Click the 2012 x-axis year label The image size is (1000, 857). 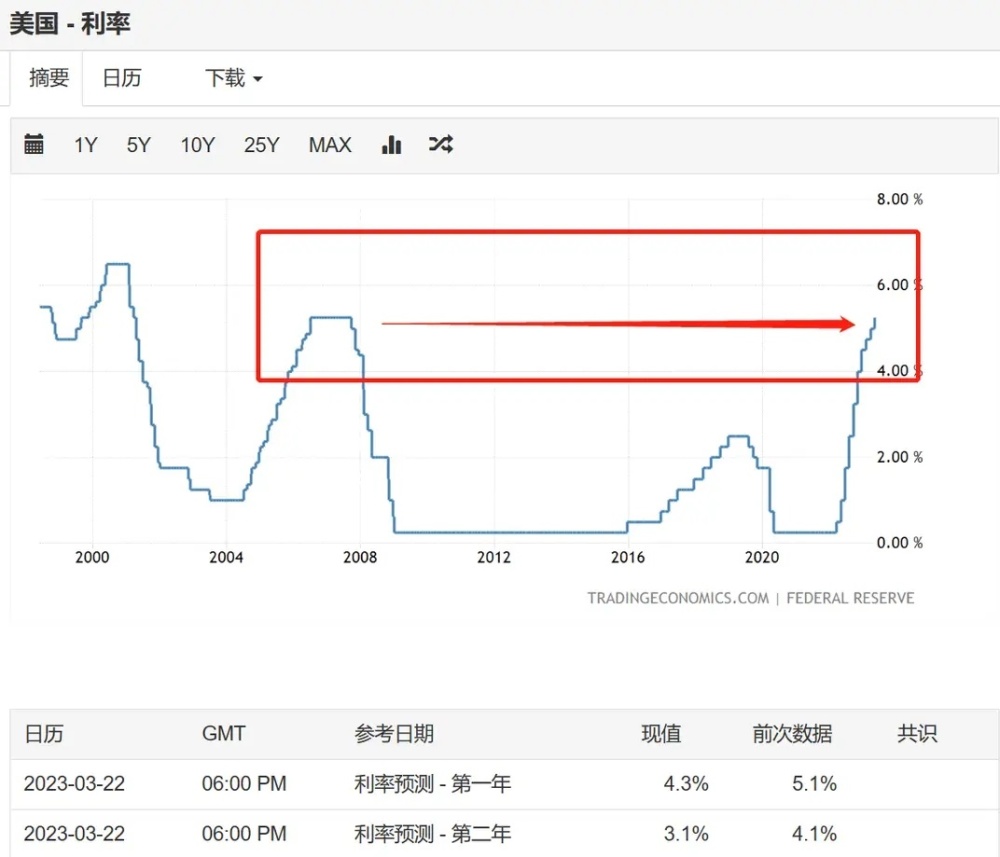click(x=494, y=557)
